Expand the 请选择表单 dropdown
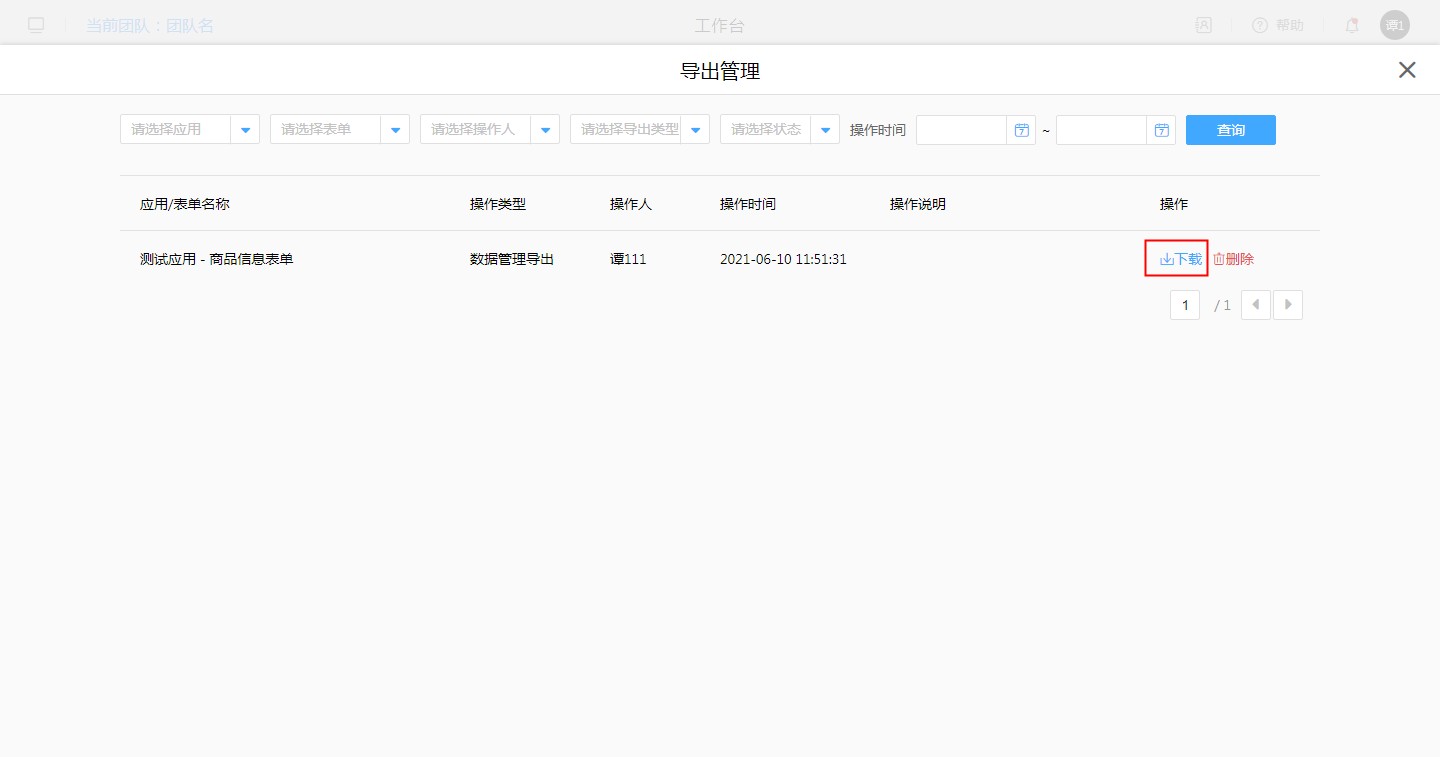The height and width of the screenshot is (757, 1440). pos(395,130)
